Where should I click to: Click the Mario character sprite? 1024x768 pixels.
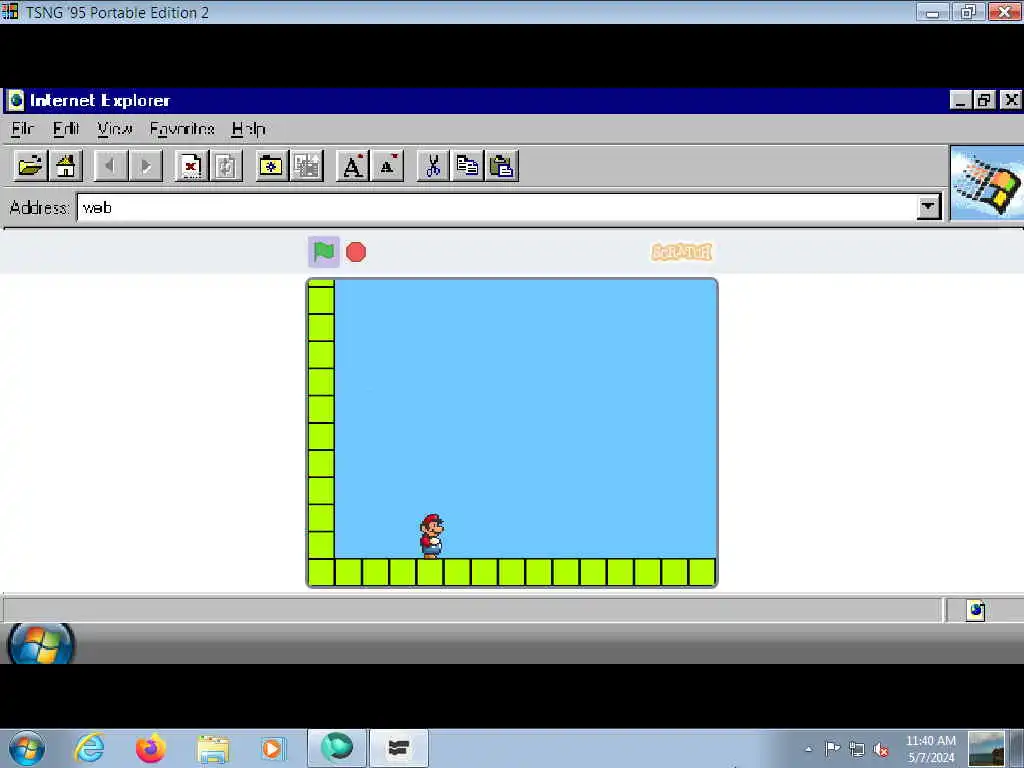[431, 536]
